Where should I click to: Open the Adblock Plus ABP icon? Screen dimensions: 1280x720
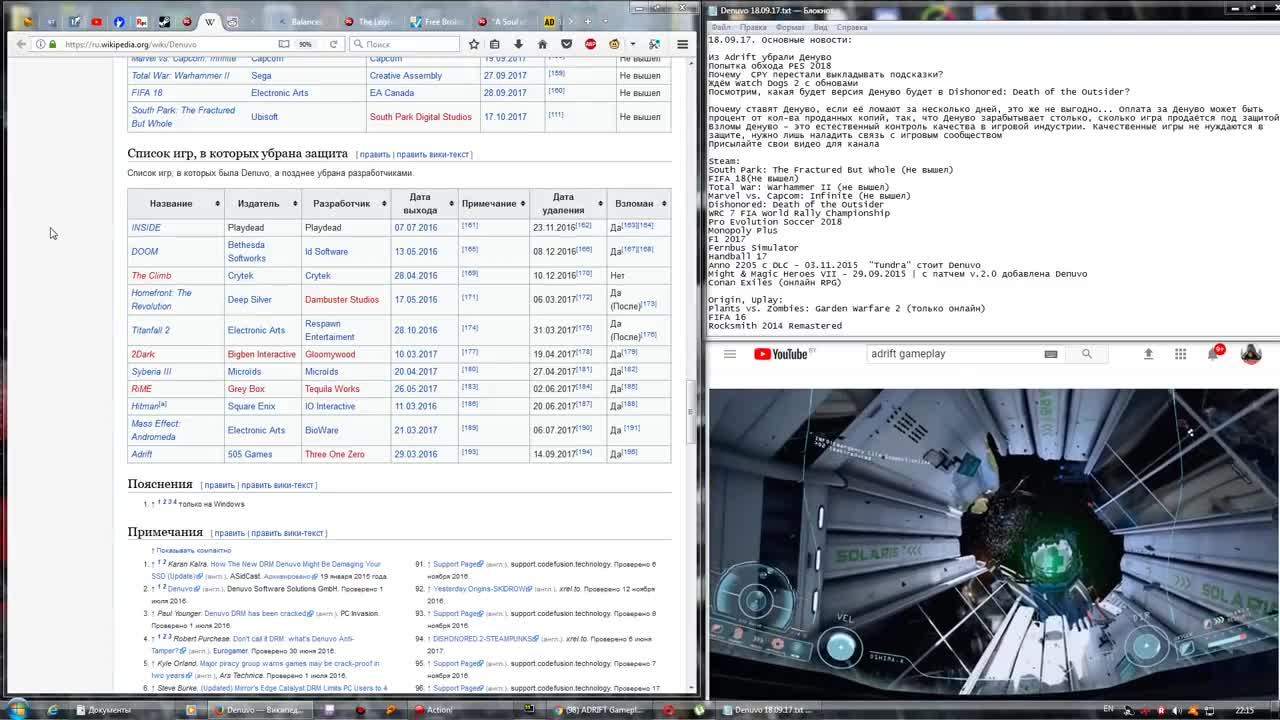pos(590,44)
